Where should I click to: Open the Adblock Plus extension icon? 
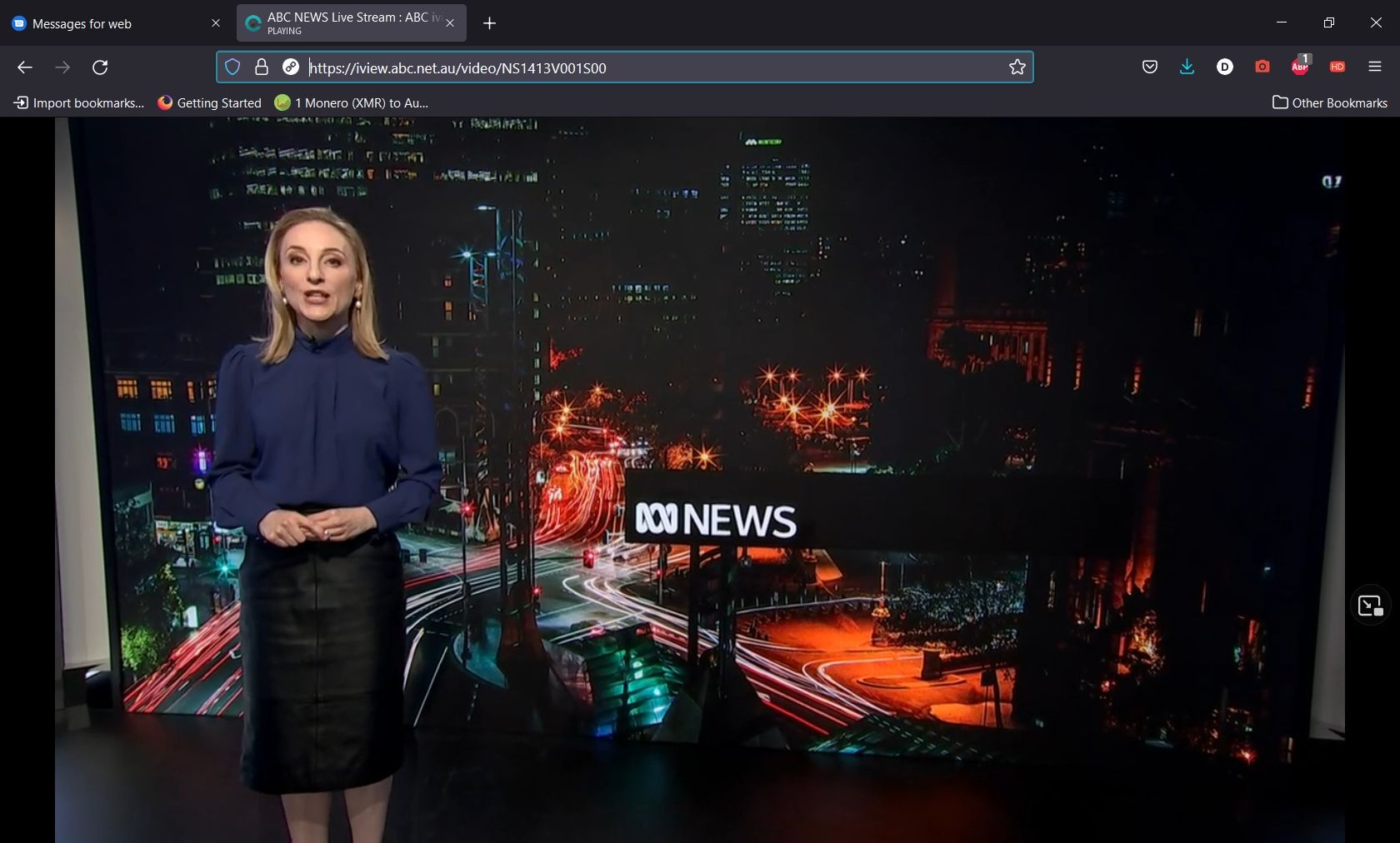(1299, 67)
